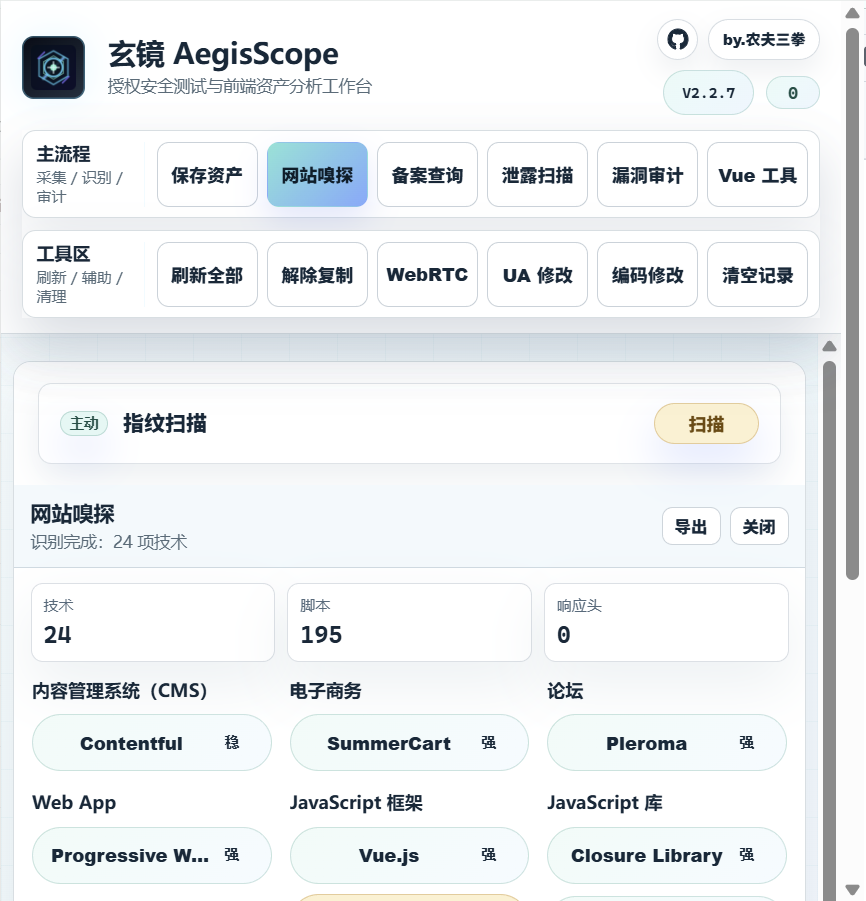Open the 泄露扫描 tab
The height and width of the screenshot is (901, 866).
point(537,175)
